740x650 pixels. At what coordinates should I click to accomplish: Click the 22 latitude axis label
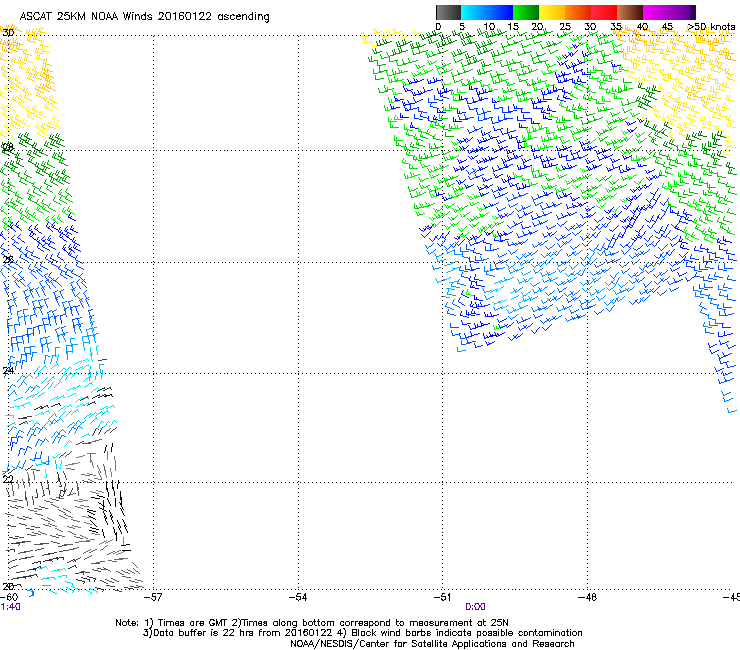[x=8, y=479]
